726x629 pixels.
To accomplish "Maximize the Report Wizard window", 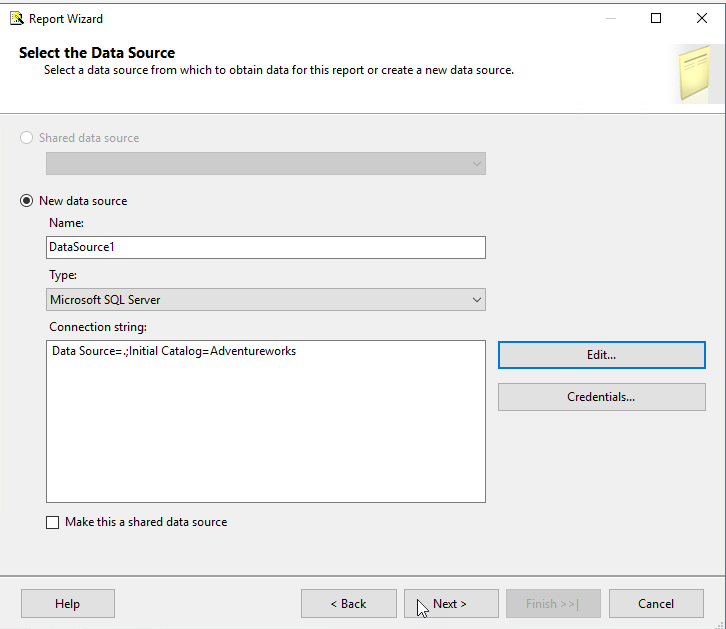I will click(x=656, y=18).
